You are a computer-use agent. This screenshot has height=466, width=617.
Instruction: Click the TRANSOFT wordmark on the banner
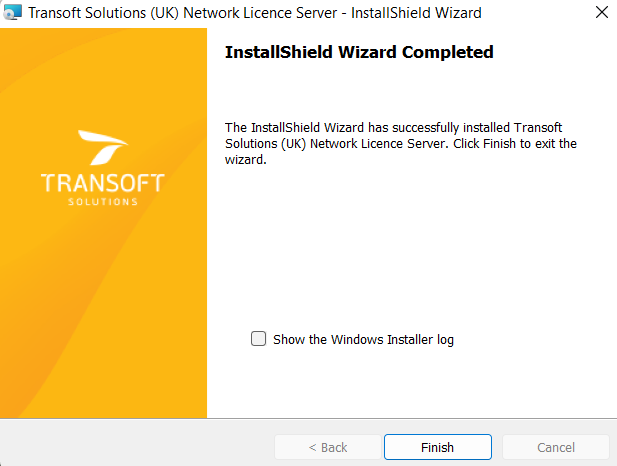coord(103,183)
